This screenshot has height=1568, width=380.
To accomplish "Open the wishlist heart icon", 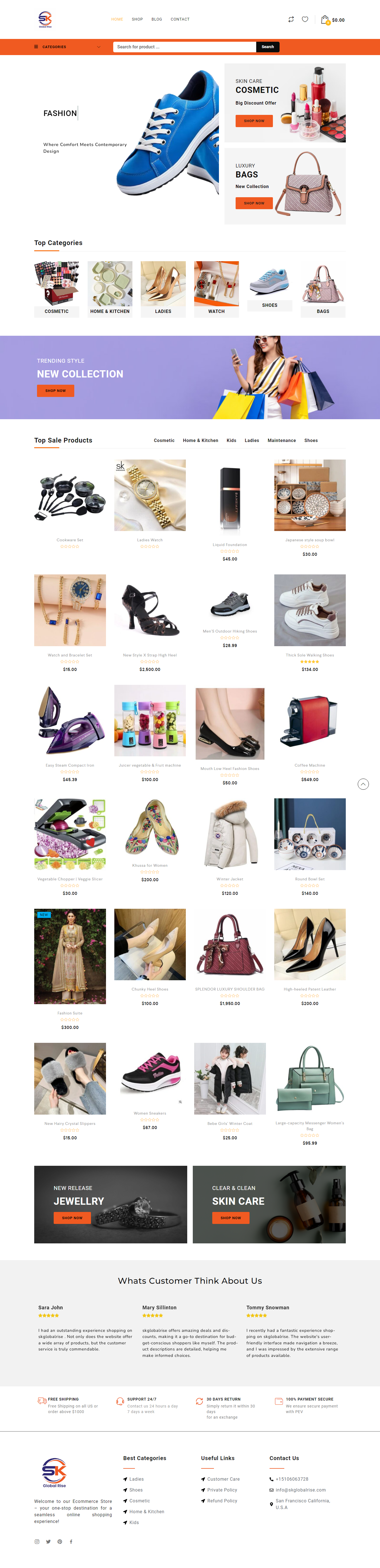I will coord(305,19).
